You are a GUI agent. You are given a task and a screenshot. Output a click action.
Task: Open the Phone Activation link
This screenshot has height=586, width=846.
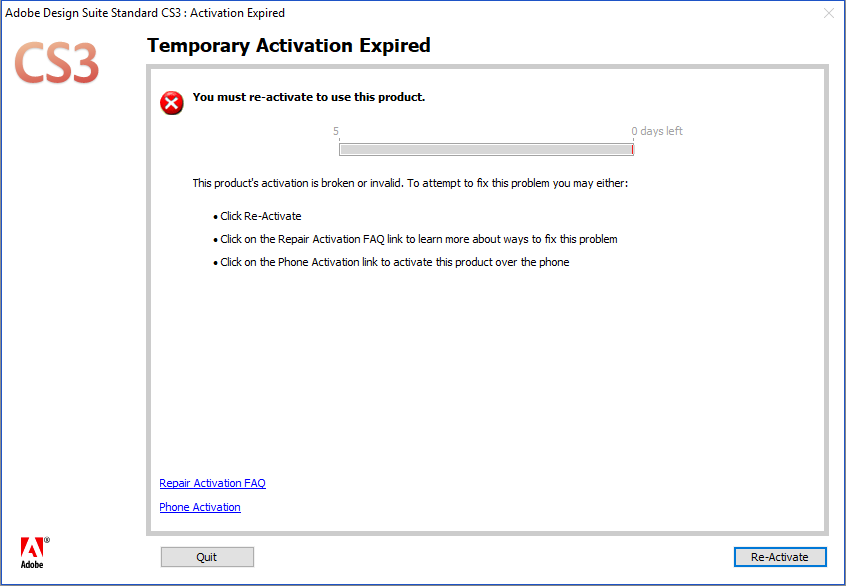click(x=200, y=507)
